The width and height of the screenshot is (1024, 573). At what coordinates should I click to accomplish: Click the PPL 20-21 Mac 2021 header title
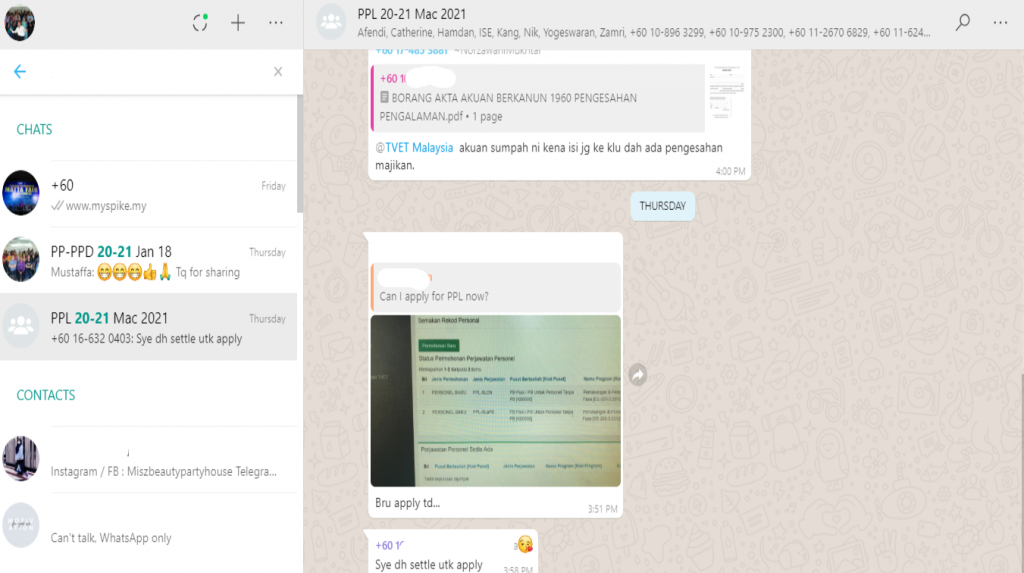click(x=411, y=14)
